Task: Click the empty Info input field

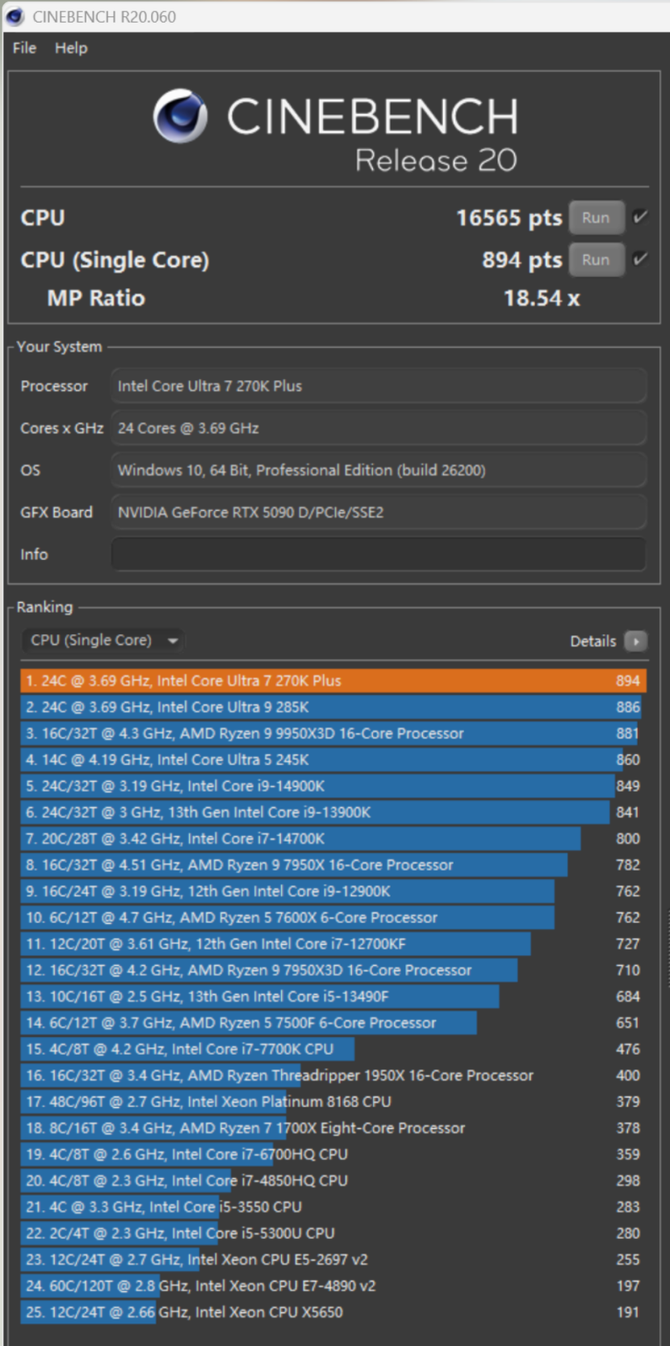Action: (378, 554)
